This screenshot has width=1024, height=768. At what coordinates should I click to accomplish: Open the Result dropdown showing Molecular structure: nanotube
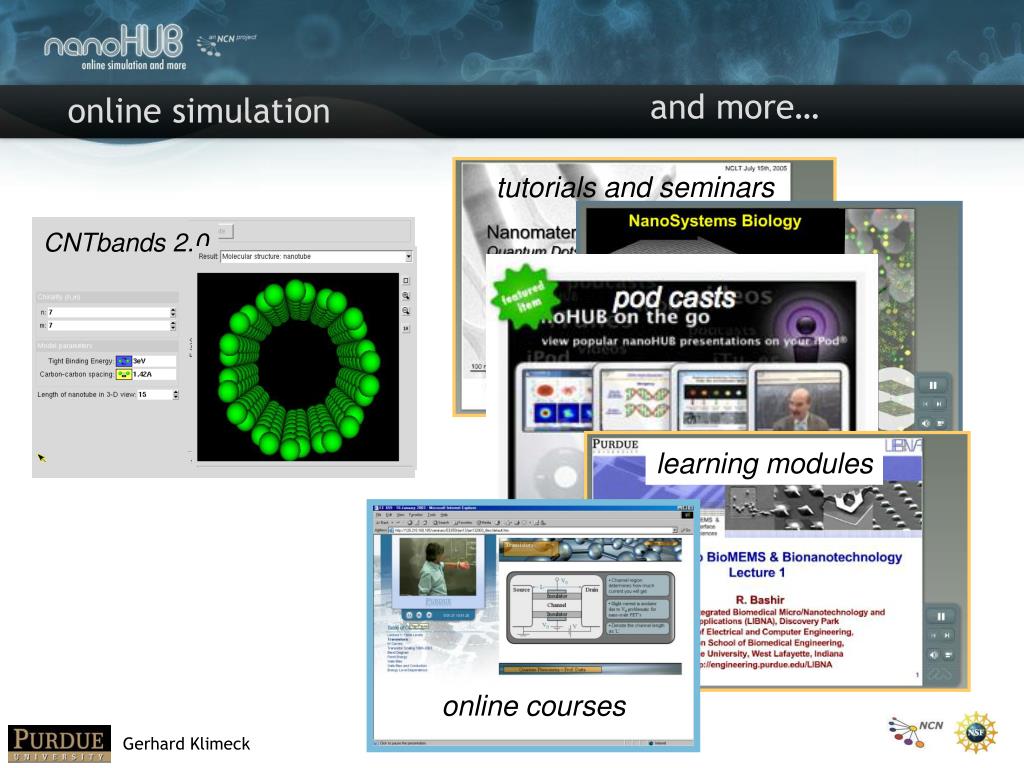[316, 257]
